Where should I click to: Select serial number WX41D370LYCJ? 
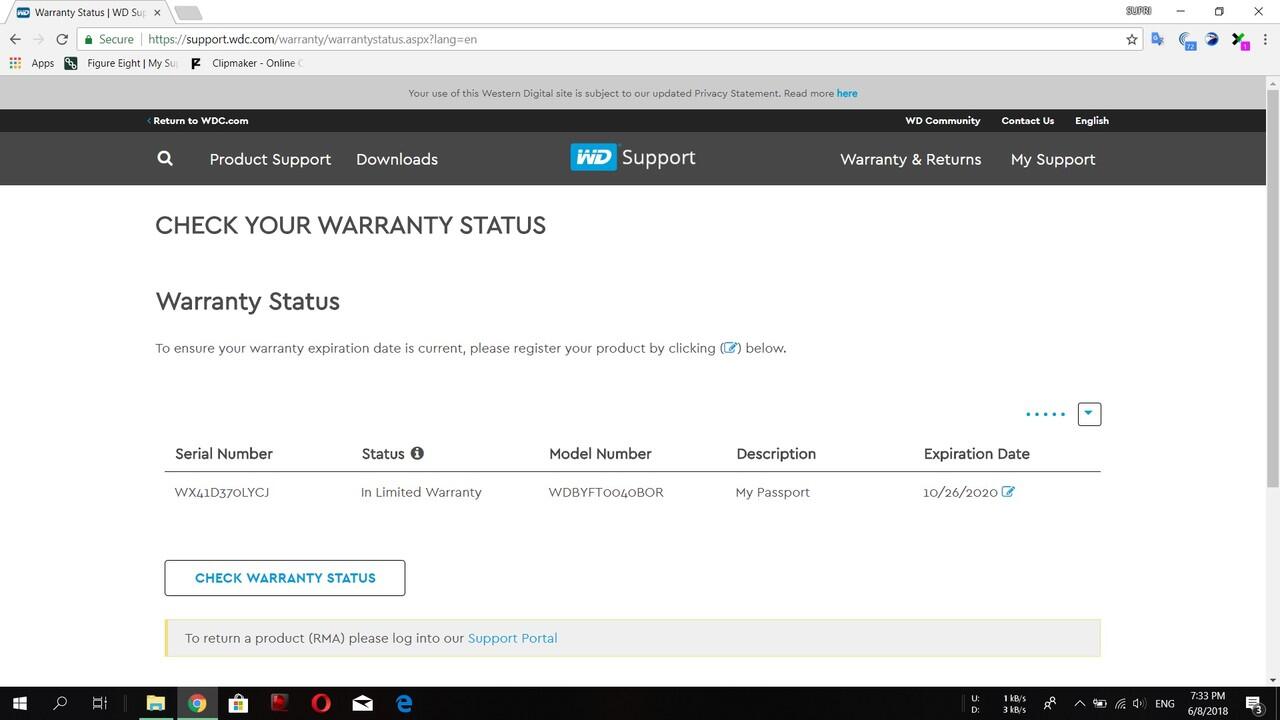[x=222, y=492]
